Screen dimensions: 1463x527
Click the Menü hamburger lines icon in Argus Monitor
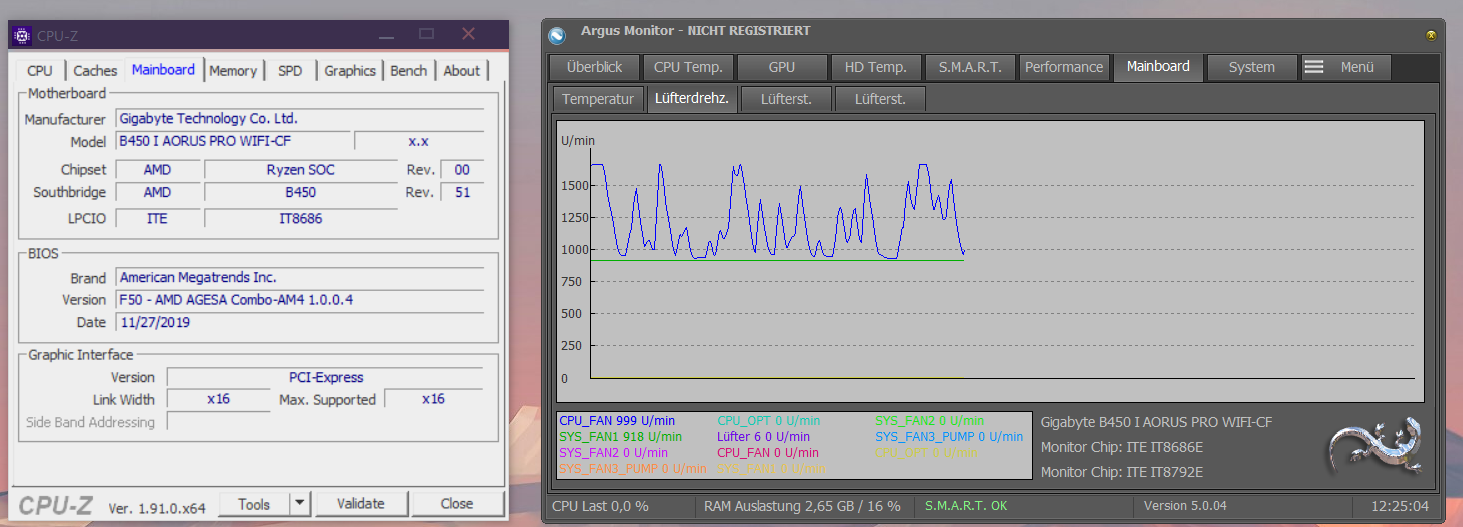[x=1314, y=67]
